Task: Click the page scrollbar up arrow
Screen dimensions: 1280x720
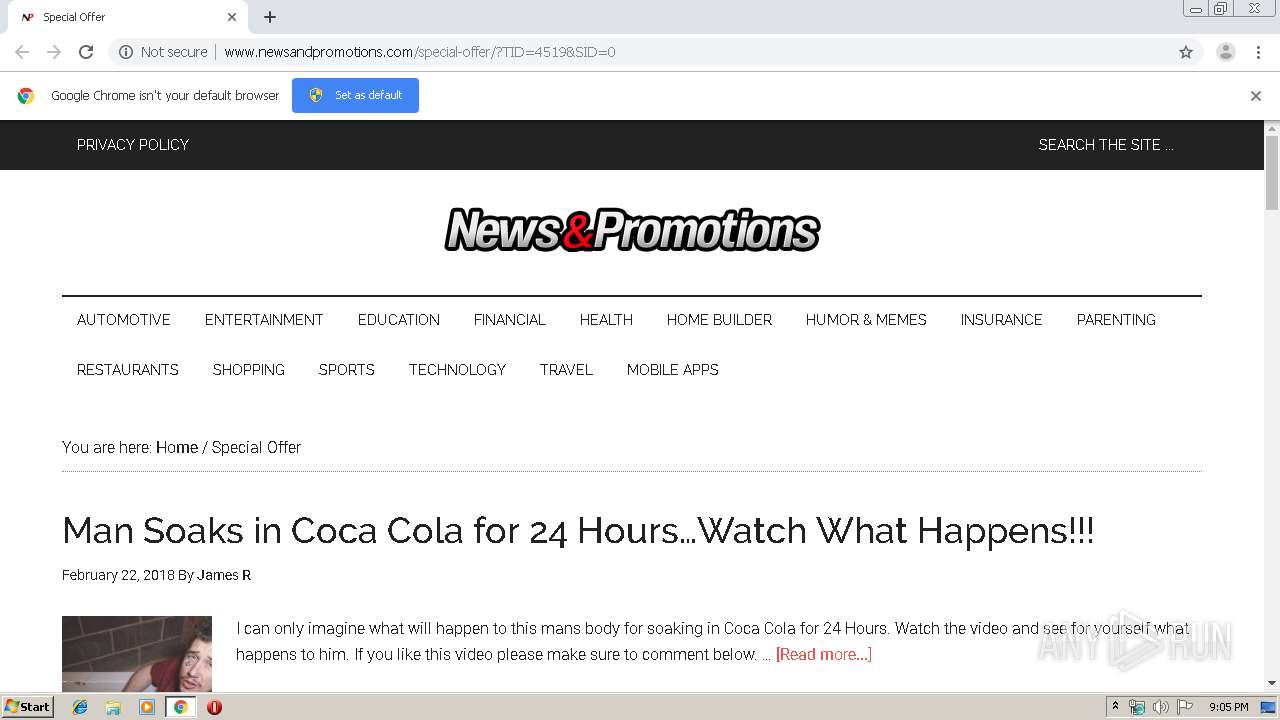Action: (1272, 128)
